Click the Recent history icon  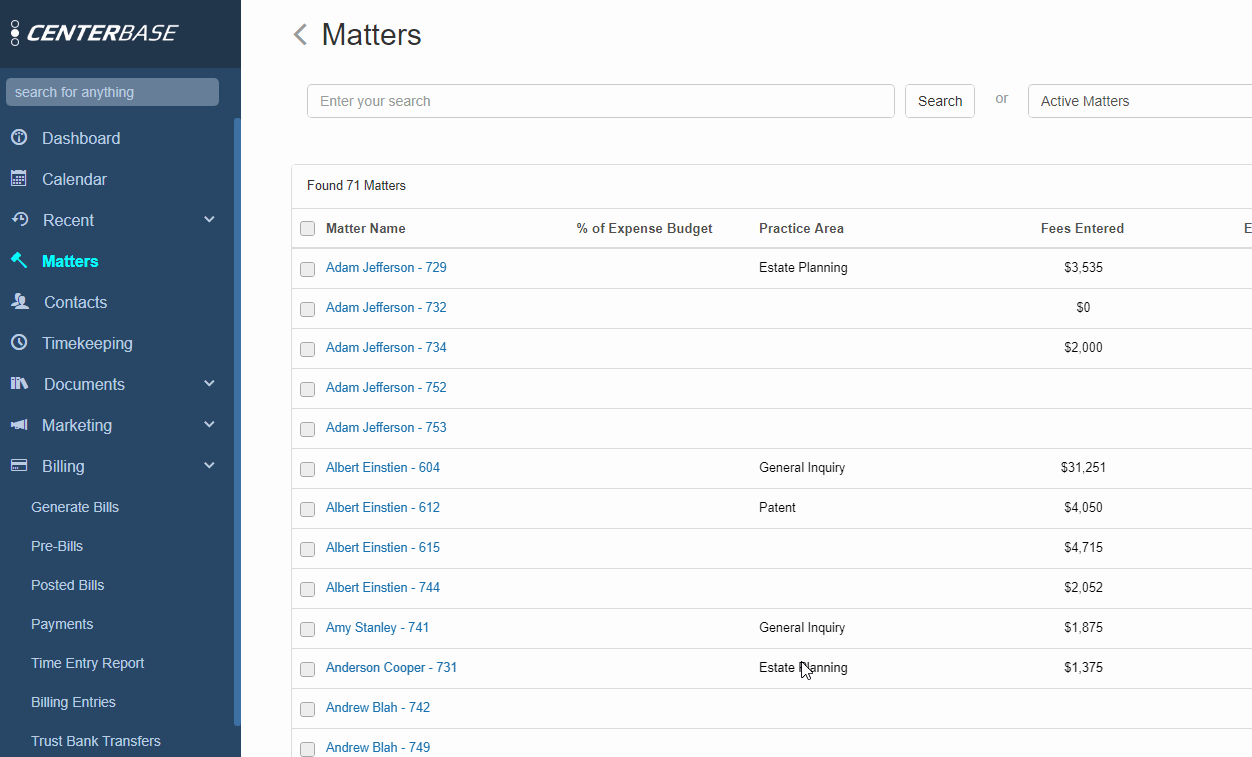pos(19,220)
